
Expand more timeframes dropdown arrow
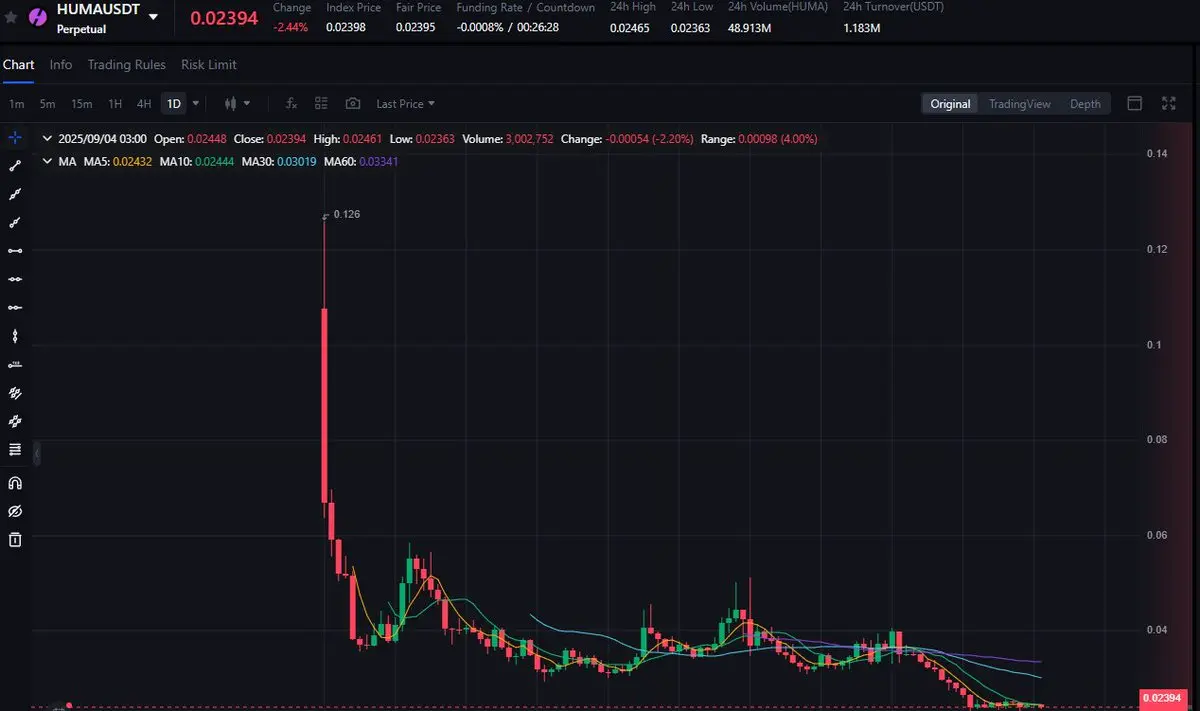pos(196,103)
